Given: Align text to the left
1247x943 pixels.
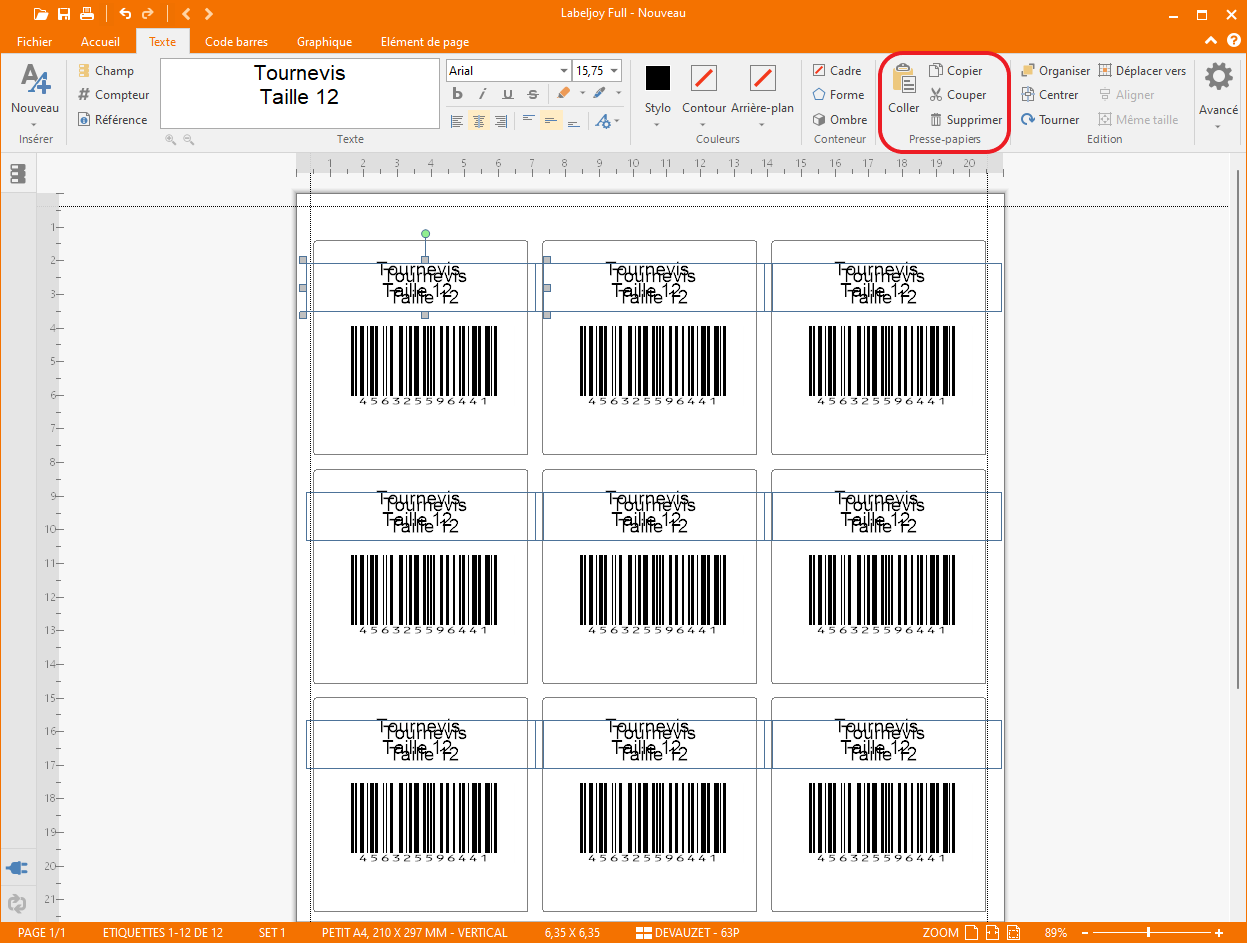Looking at the screenshot, I should tap(457, 121).
